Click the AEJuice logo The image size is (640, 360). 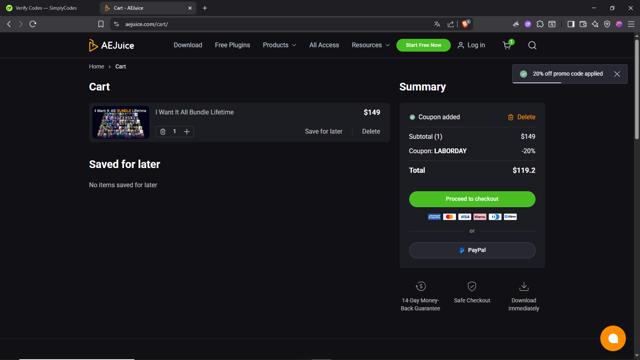coord(111,45)
